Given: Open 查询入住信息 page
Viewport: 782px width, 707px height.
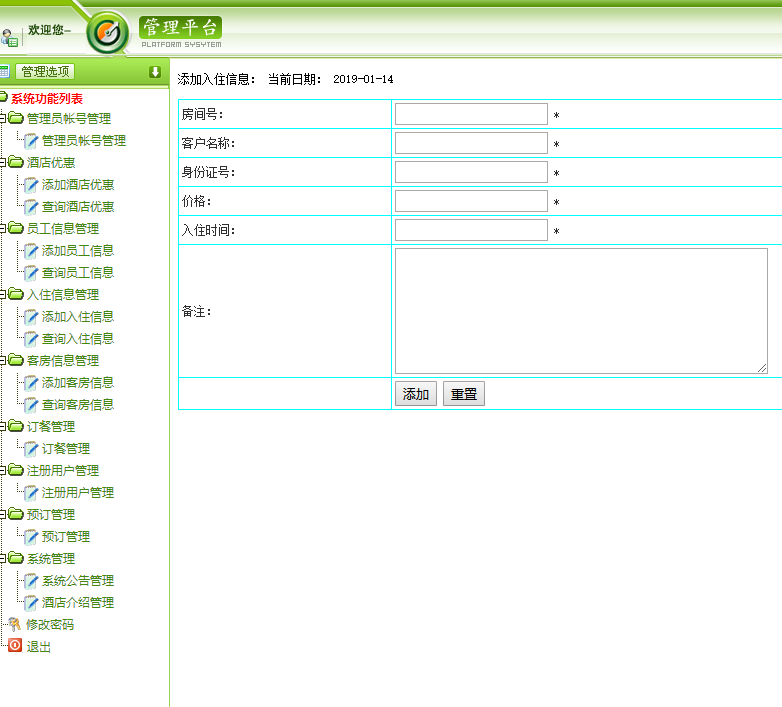Looking at the screenshot, I should pyautogui.click(x=78, y=339).
